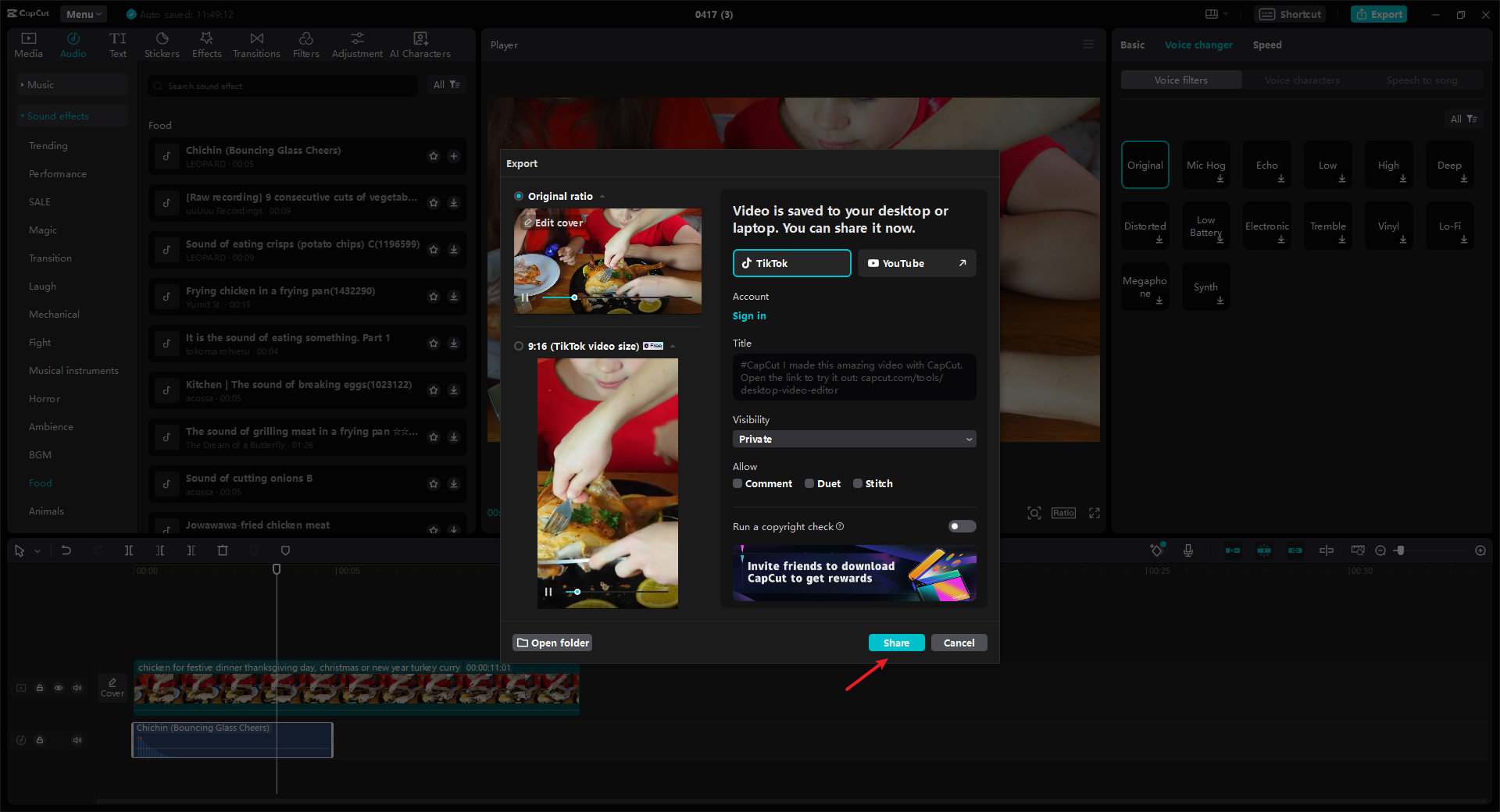1500x812 pixels.
Task: Open the Visibility dropdown showing Private
Action: click(x=854, y=439)
